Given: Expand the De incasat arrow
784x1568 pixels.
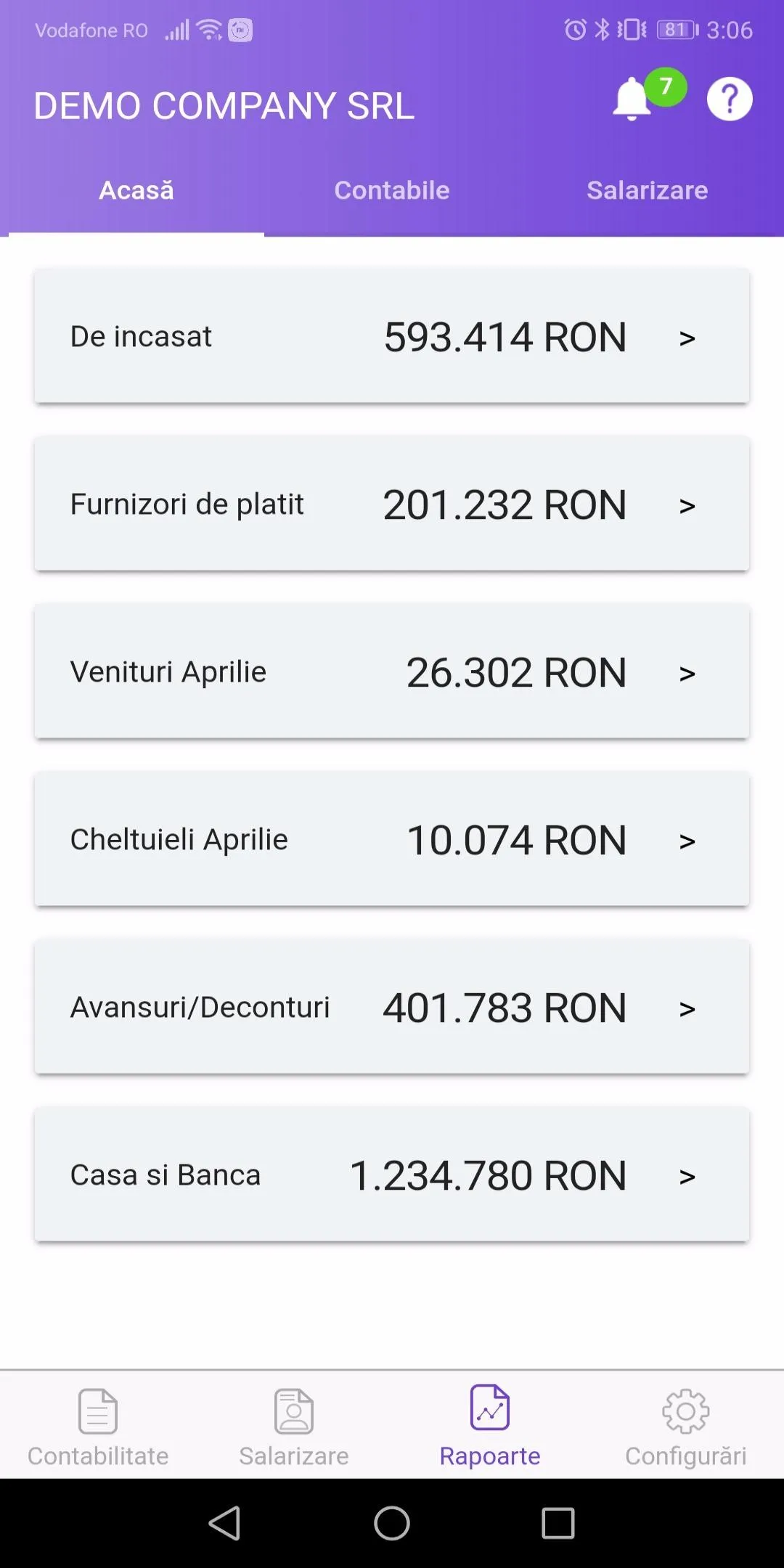Looking at the screenshot, I should [687, 338].
